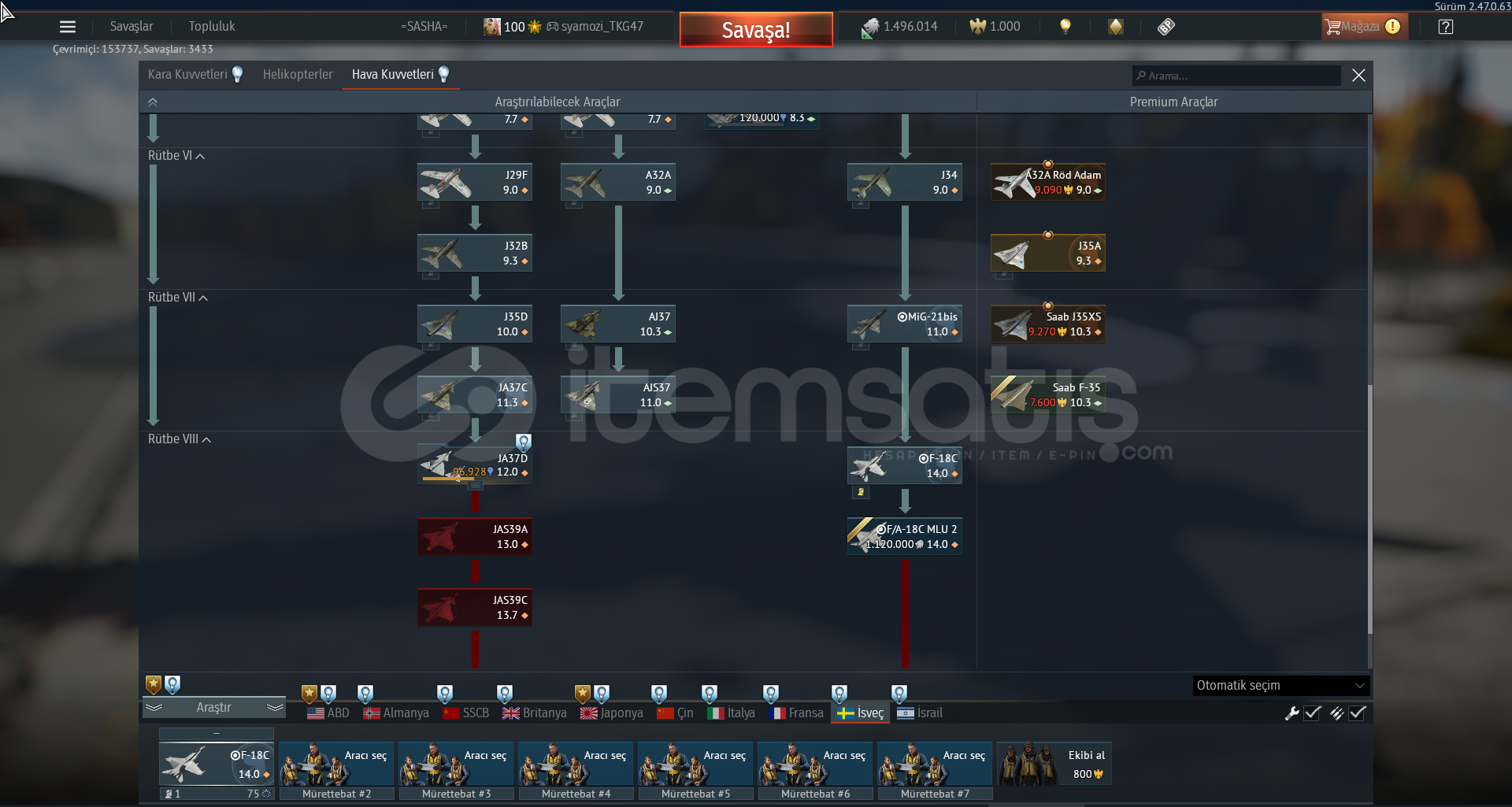The width and height of the screenshot is (1512, 807).
Task: Open Otomatik seçim dropdown
Action: click(1281, 686)
